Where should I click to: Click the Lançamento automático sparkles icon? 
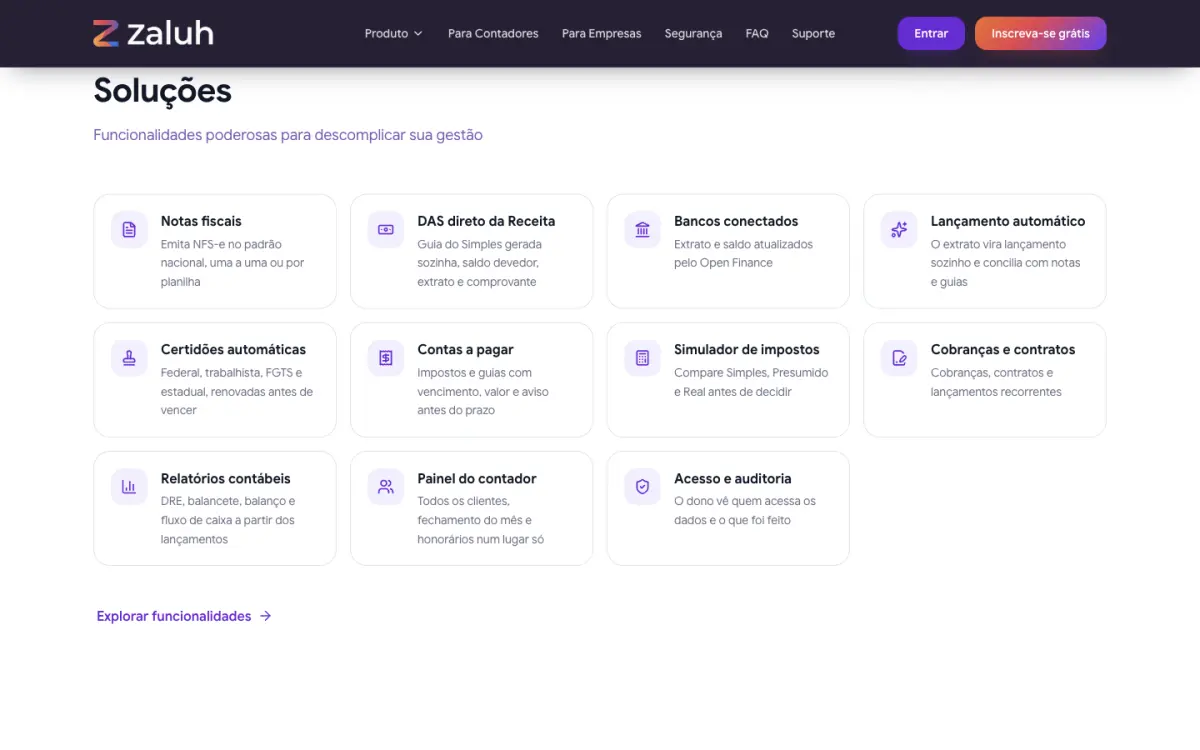click(899, 230)
